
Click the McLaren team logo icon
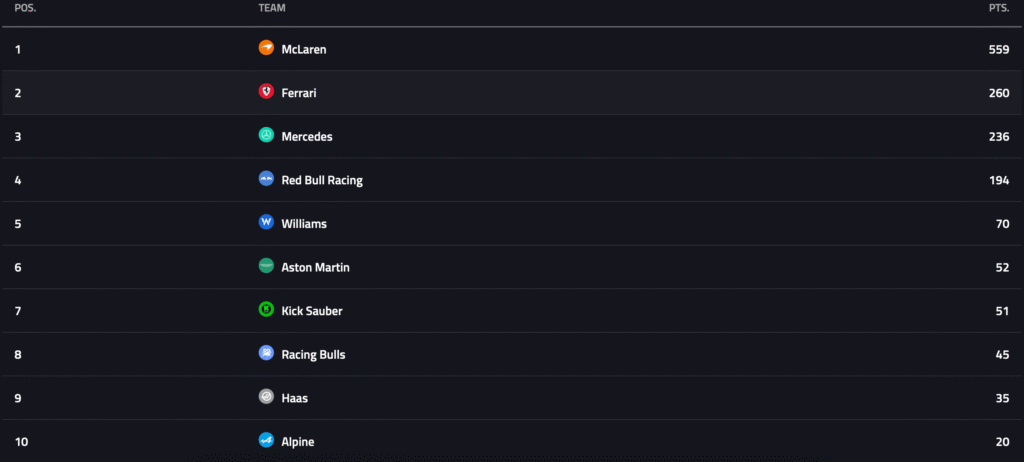click(266, 48)
